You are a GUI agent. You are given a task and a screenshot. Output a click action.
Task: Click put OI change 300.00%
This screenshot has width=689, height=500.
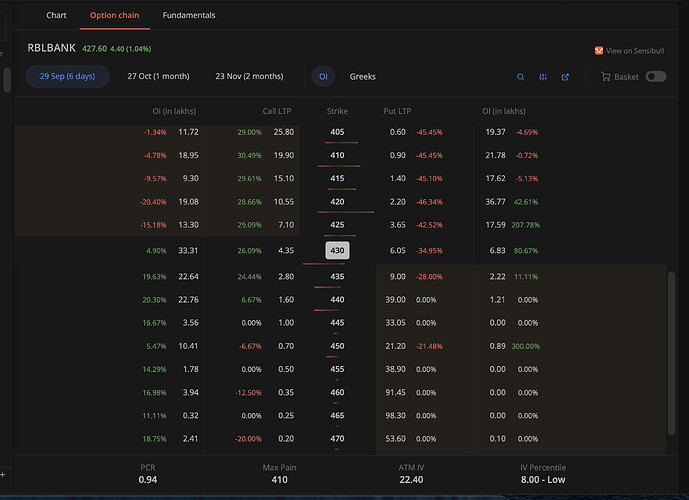coord(526,346)
